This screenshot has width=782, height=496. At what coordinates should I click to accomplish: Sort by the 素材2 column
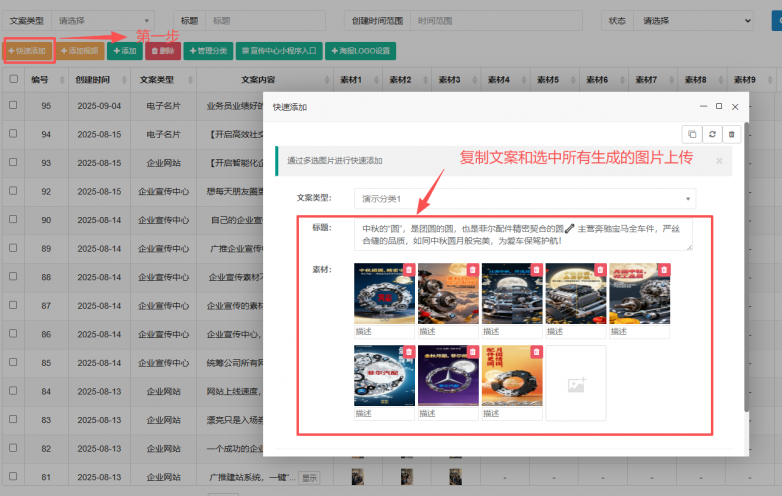pos(407,80)
